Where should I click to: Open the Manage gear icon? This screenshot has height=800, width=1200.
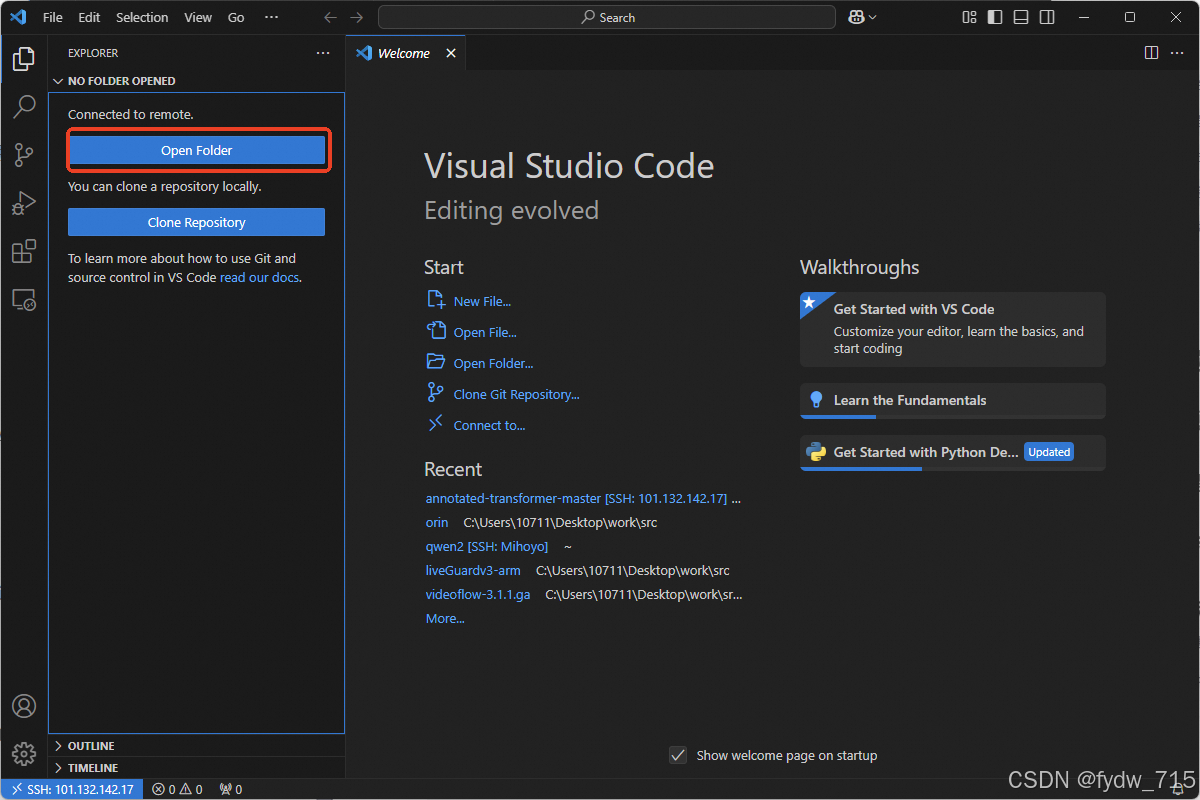(x=24, y=753)
